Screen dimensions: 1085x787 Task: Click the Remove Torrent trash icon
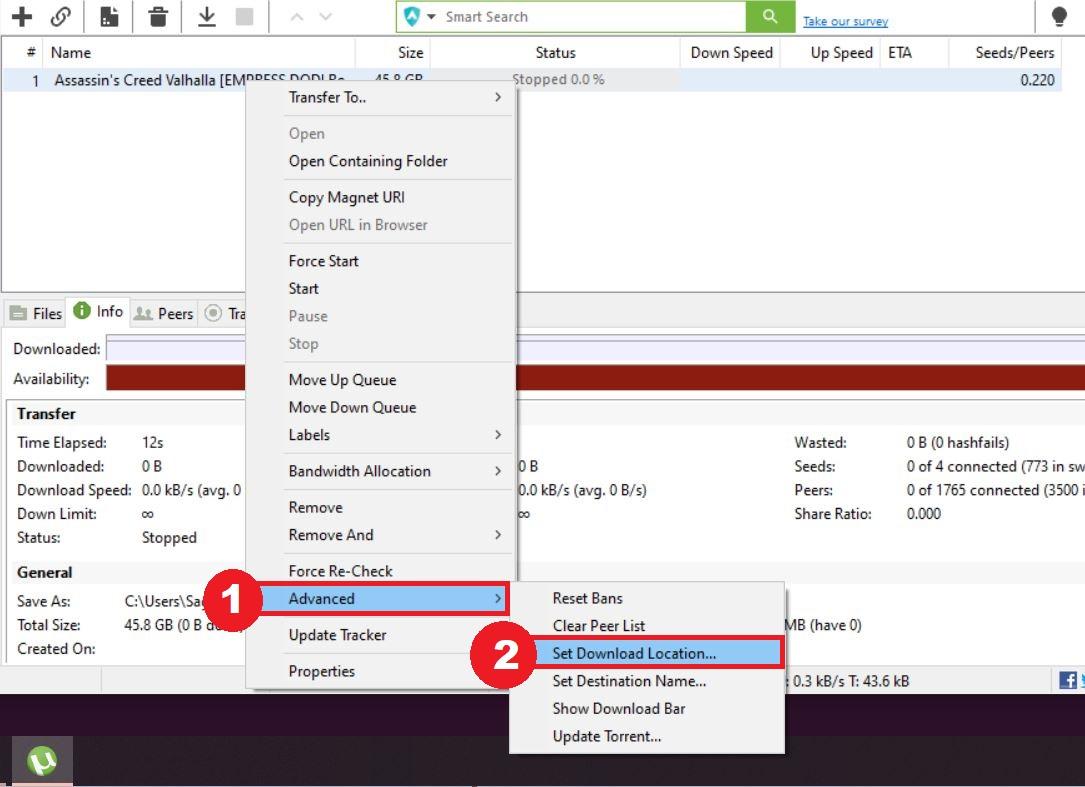(158, 16)
